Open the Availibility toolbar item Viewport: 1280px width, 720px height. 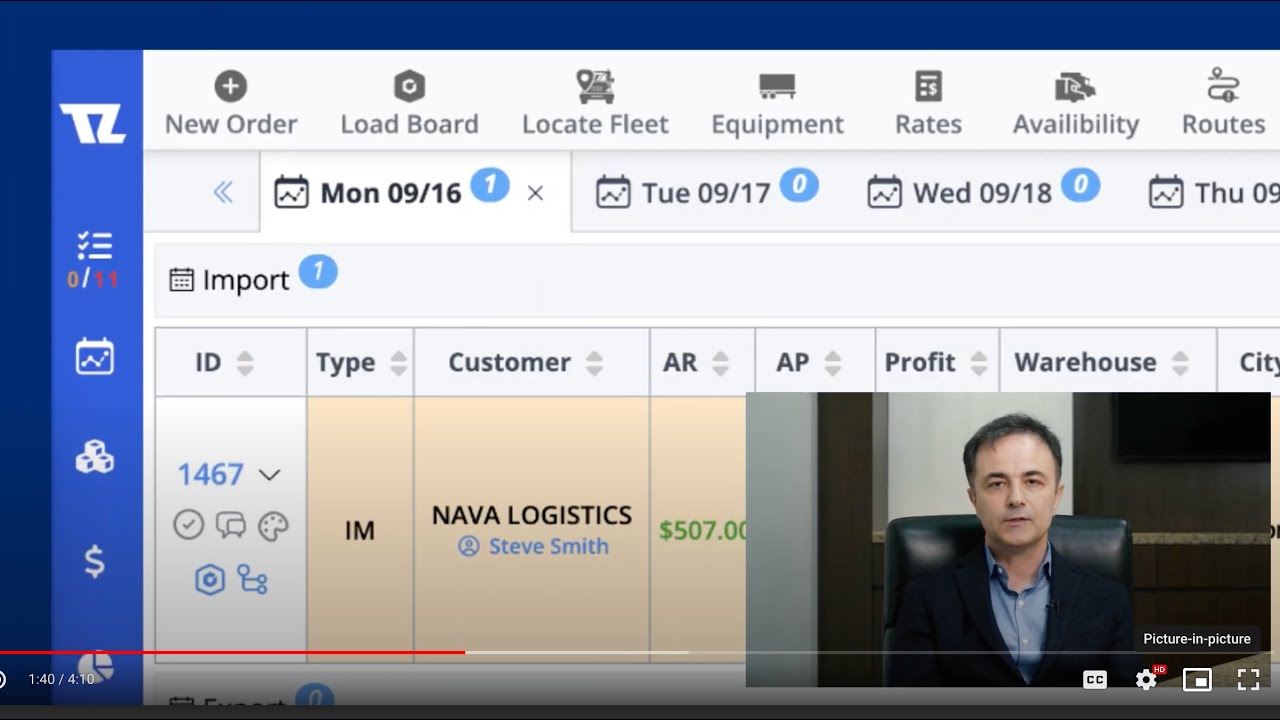point(1076,104)
